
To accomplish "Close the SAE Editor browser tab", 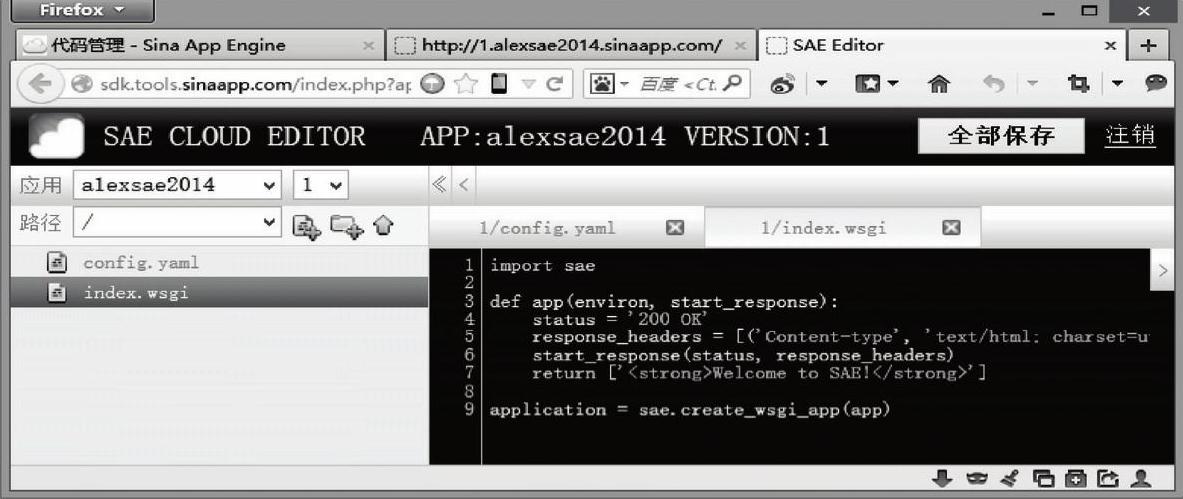I will coord(1111,45).
